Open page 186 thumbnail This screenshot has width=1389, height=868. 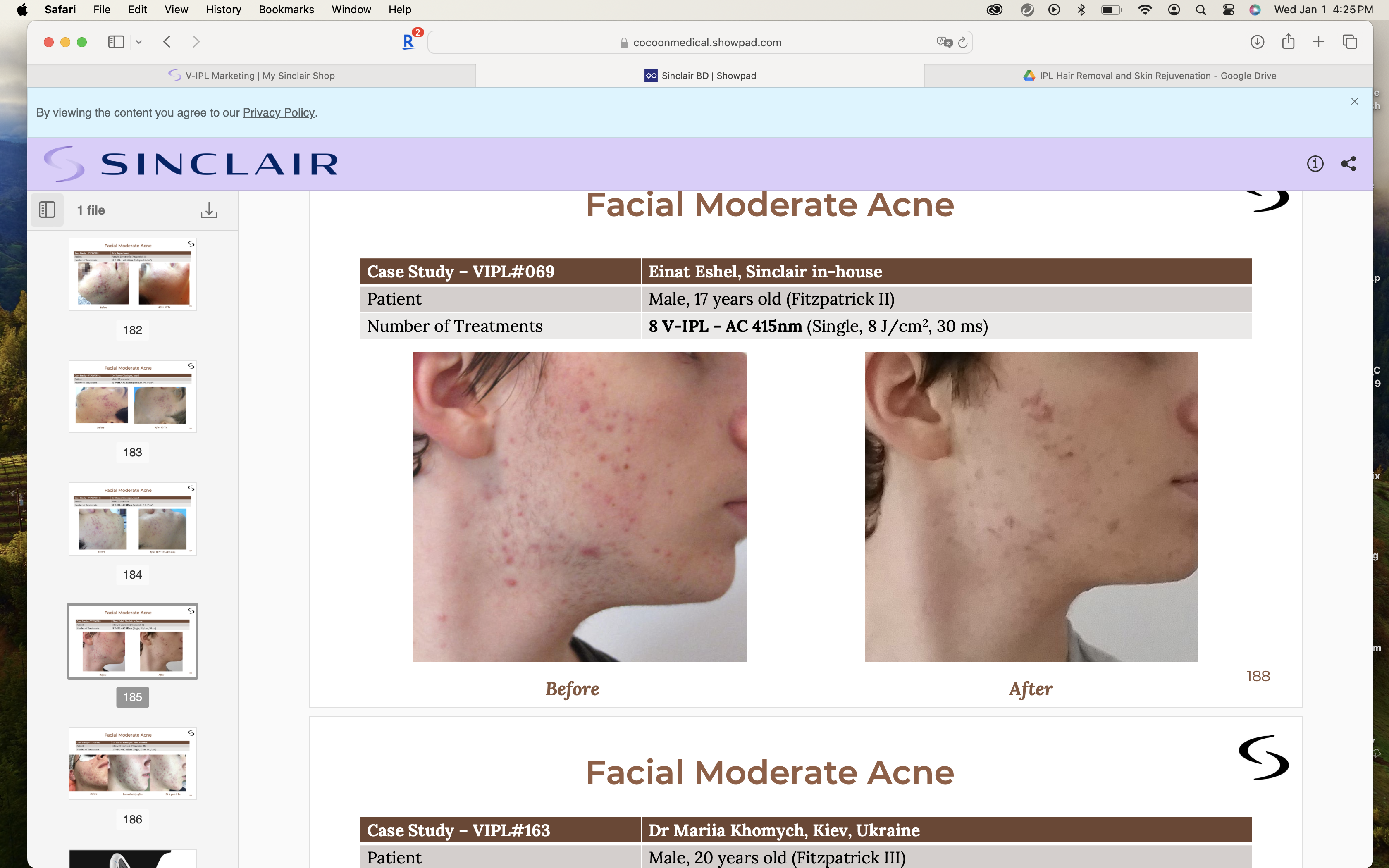(133, 763)
